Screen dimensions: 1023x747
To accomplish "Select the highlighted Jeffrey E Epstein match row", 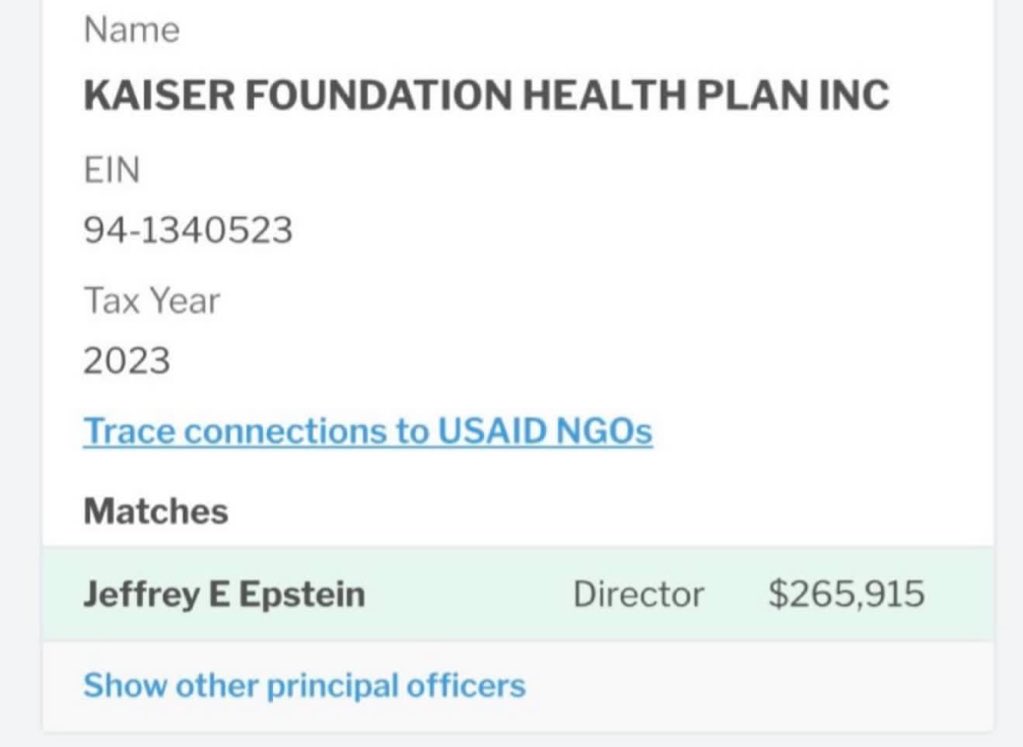I will click(518, 594).
